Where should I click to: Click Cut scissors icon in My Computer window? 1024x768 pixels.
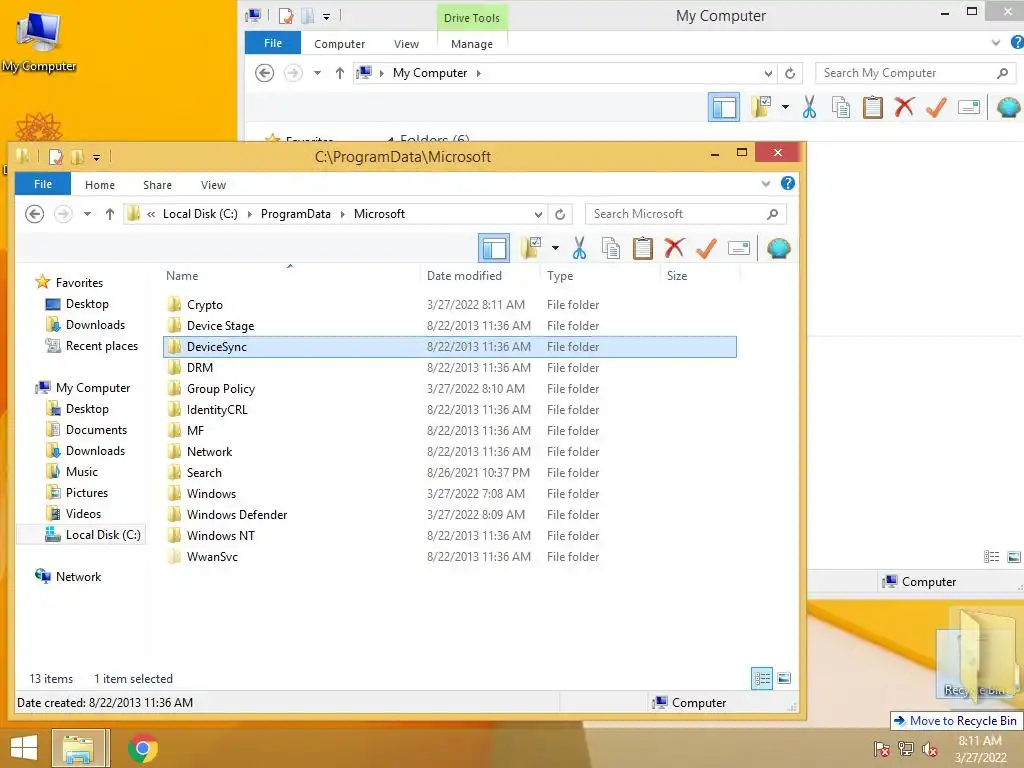(x=809, y=107)
